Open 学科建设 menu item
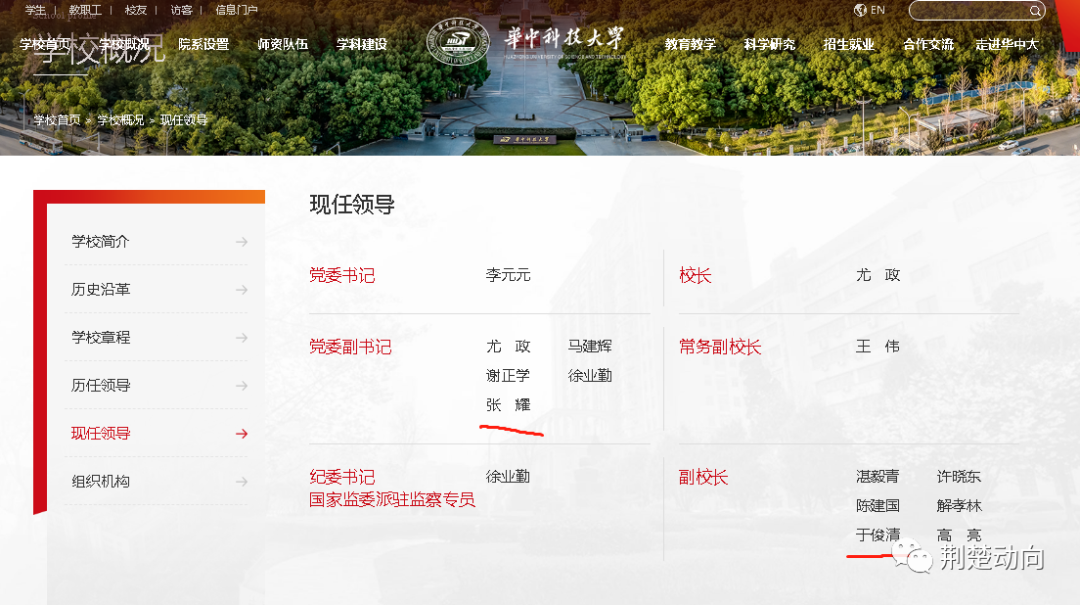The width and height of the screenshot is (1080, 605). (362, 44)
